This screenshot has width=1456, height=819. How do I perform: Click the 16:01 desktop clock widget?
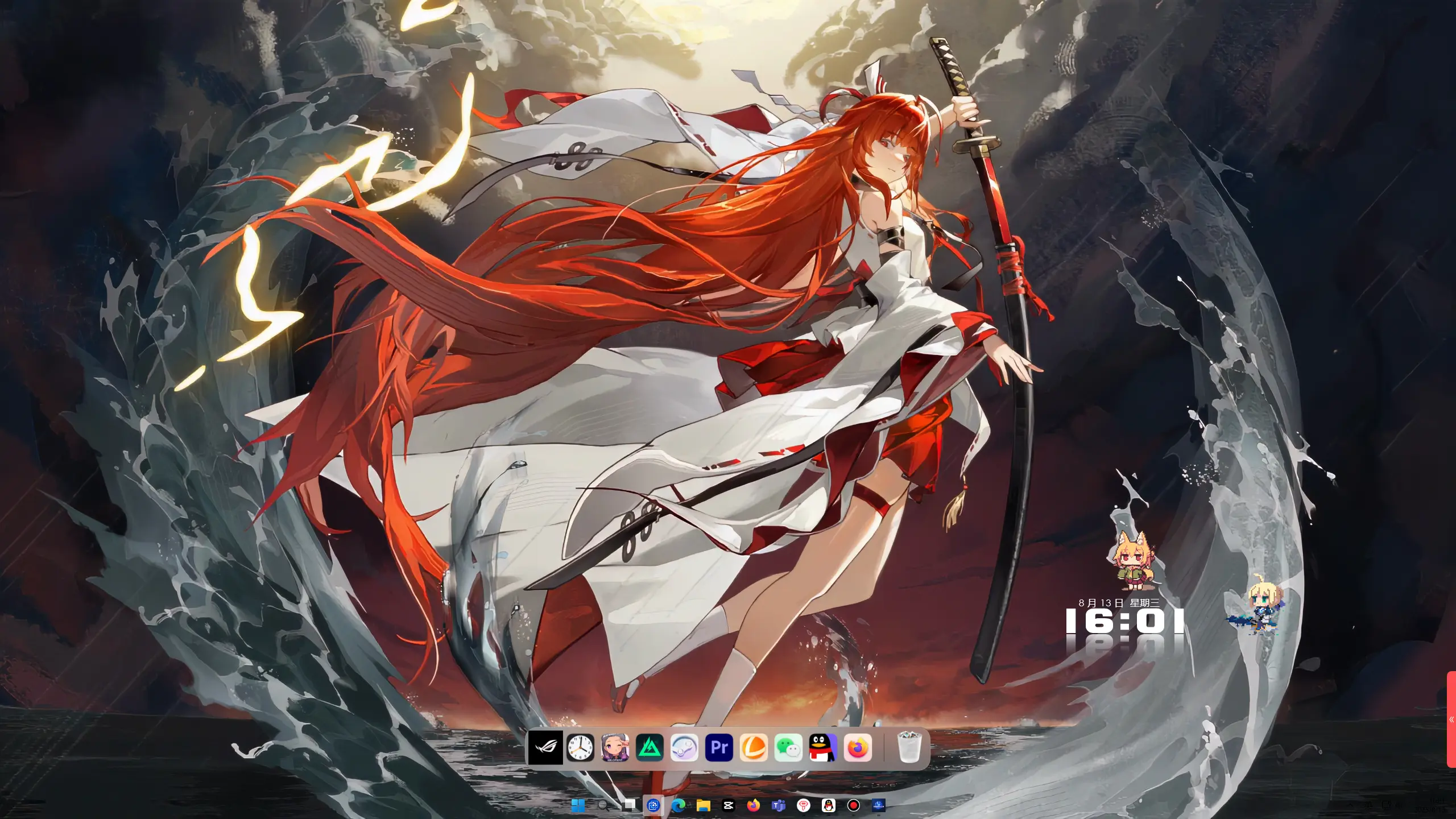1123,619
